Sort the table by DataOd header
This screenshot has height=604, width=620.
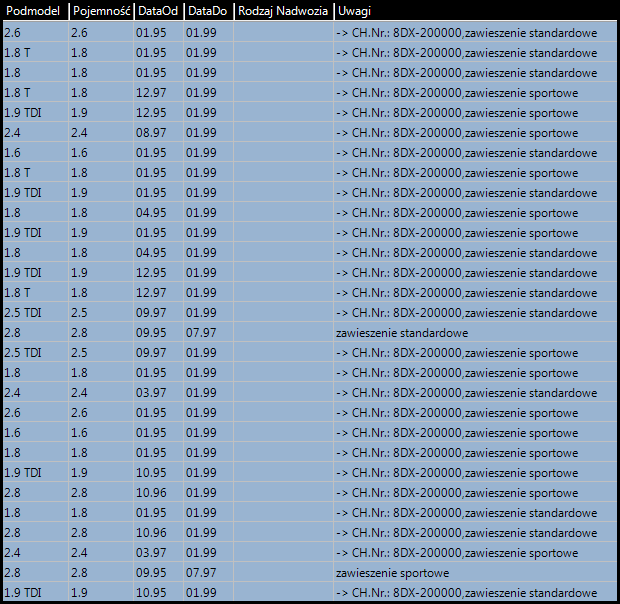(157, 12)
